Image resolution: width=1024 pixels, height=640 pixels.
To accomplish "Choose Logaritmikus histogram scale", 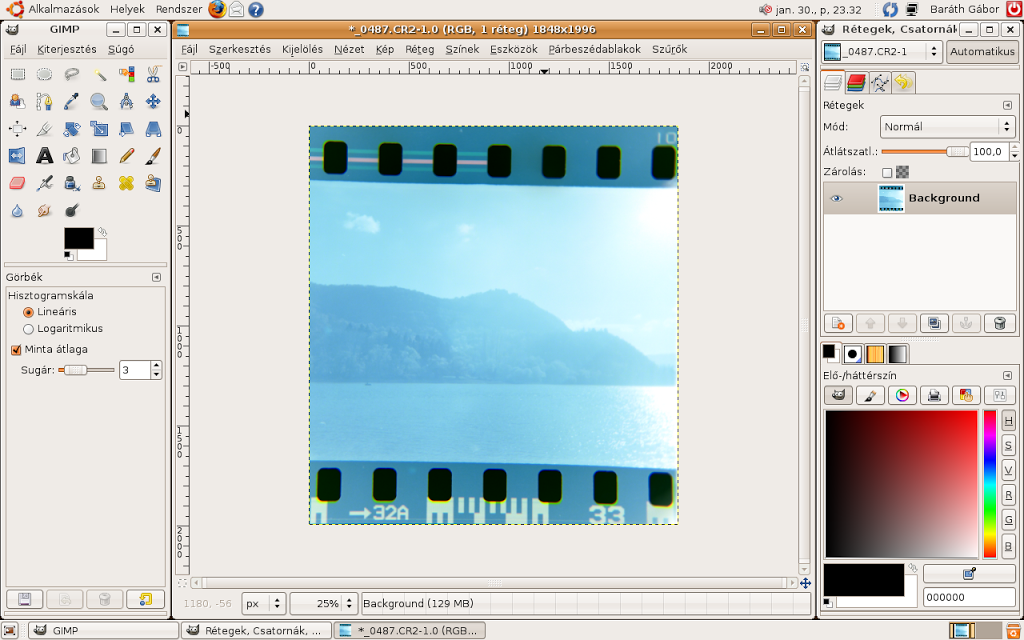I will coord(28,329).
